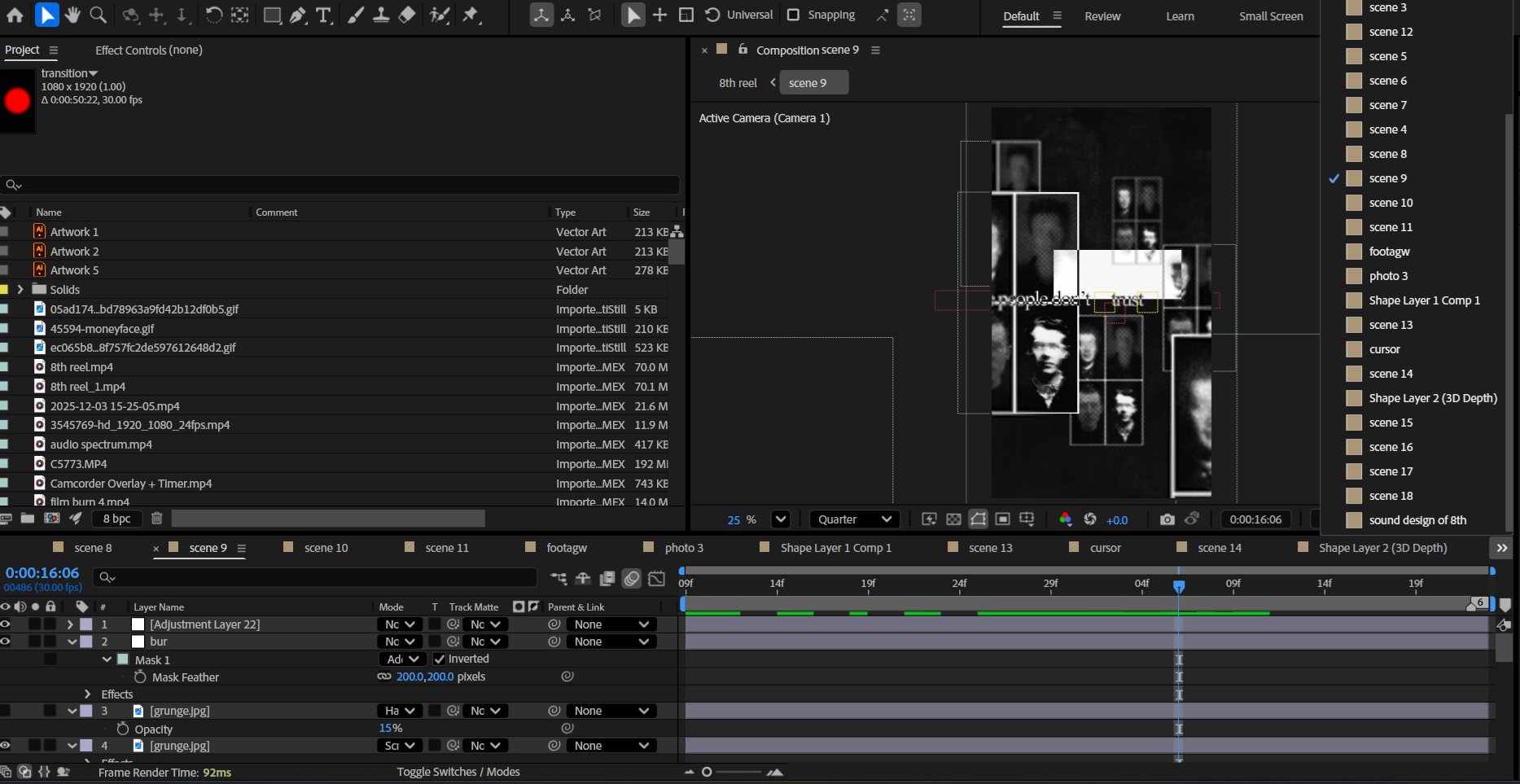The image size is (1520, 784).
Task: Pick the Clone Stamp tool
Action: click(x=381, y=15)
